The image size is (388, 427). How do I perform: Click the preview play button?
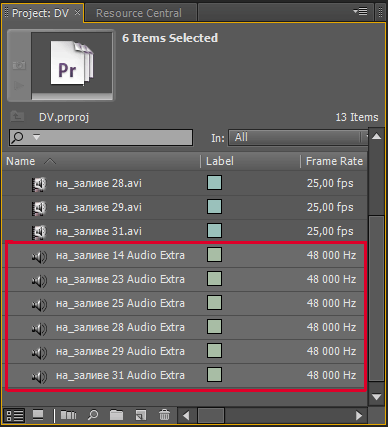(19, 86)
